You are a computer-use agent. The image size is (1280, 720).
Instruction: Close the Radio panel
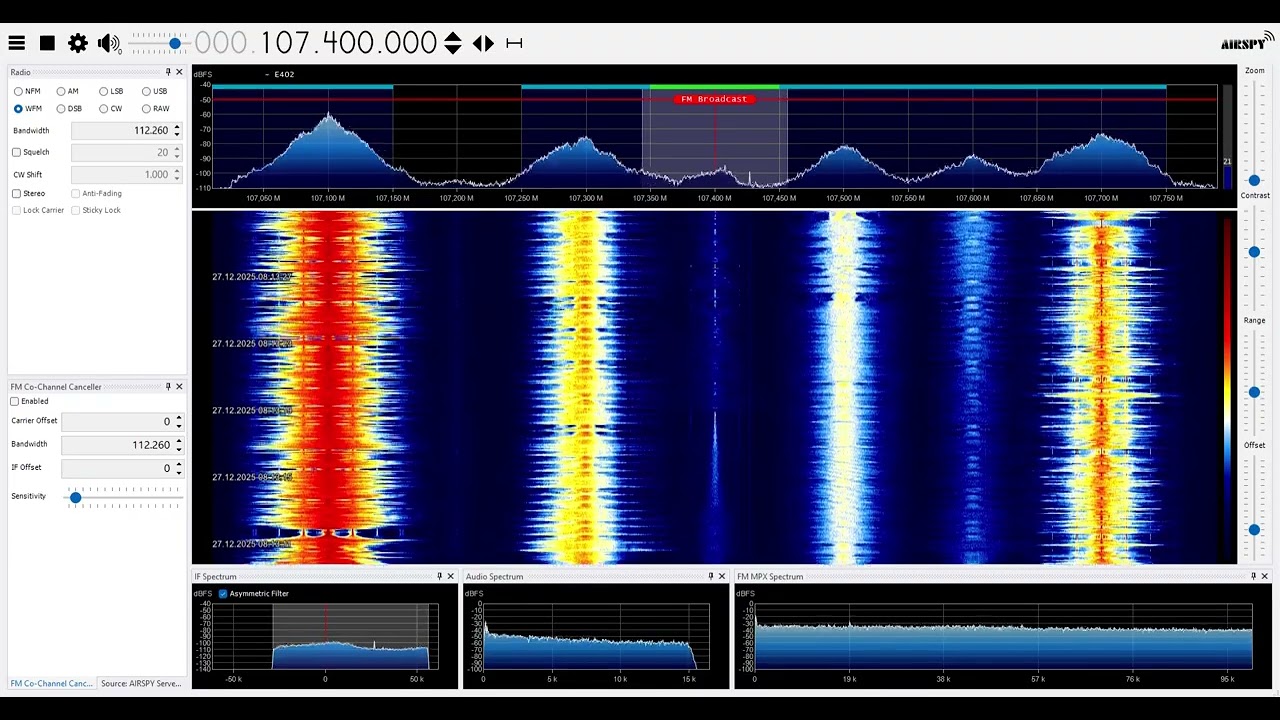click(179, 72)
